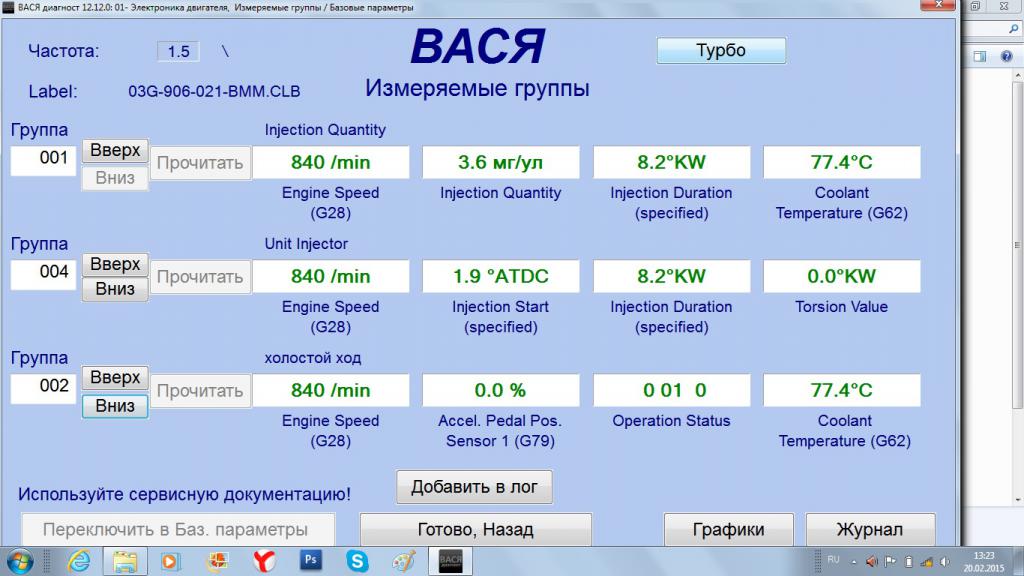Viewport: 1024px width, 576px height.
Task: Check the battery tray icon
Action: click(x=908, y=562)
